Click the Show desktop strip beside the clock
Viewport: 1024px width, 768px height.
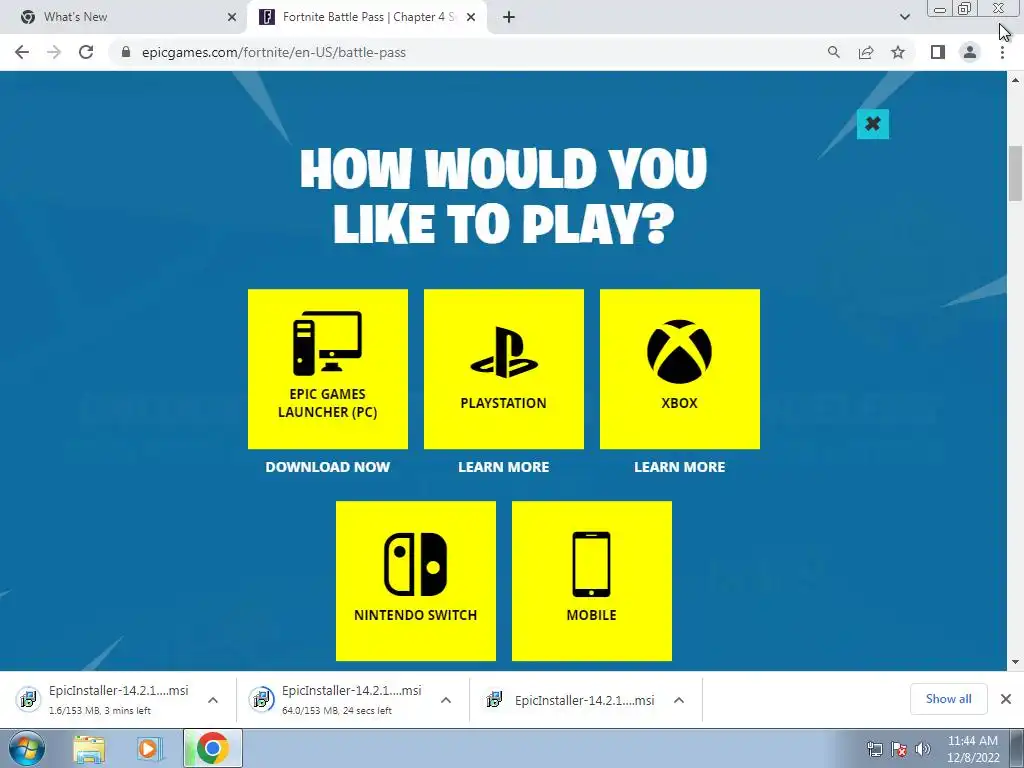click(1017, 748)
